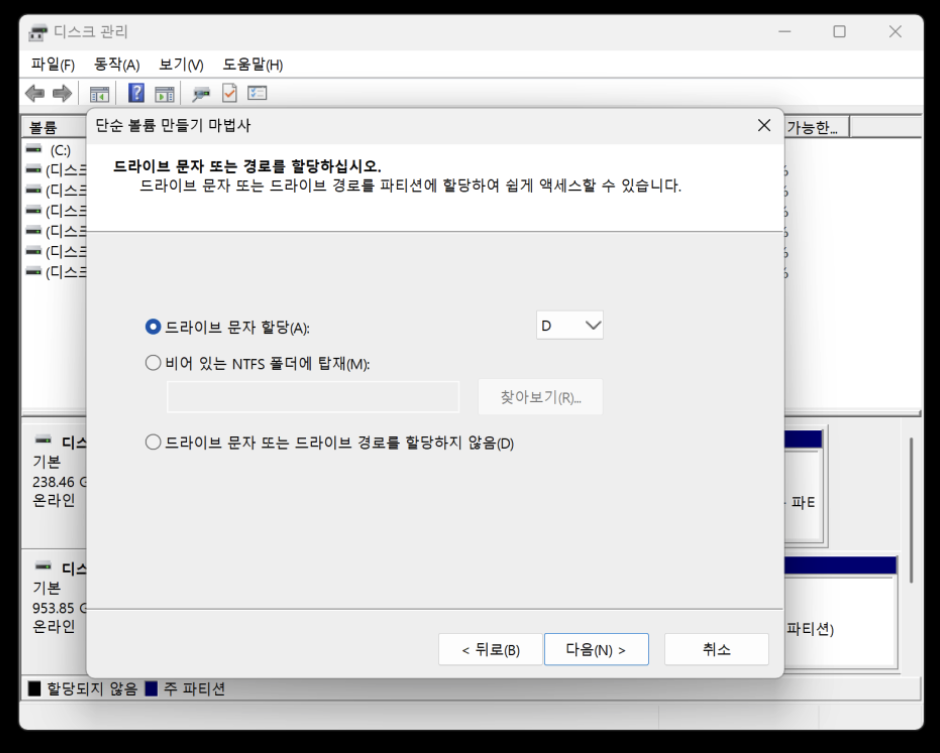Click the rescan disks toolbar icon
940x753 pixels.
(x=201, y=94)
